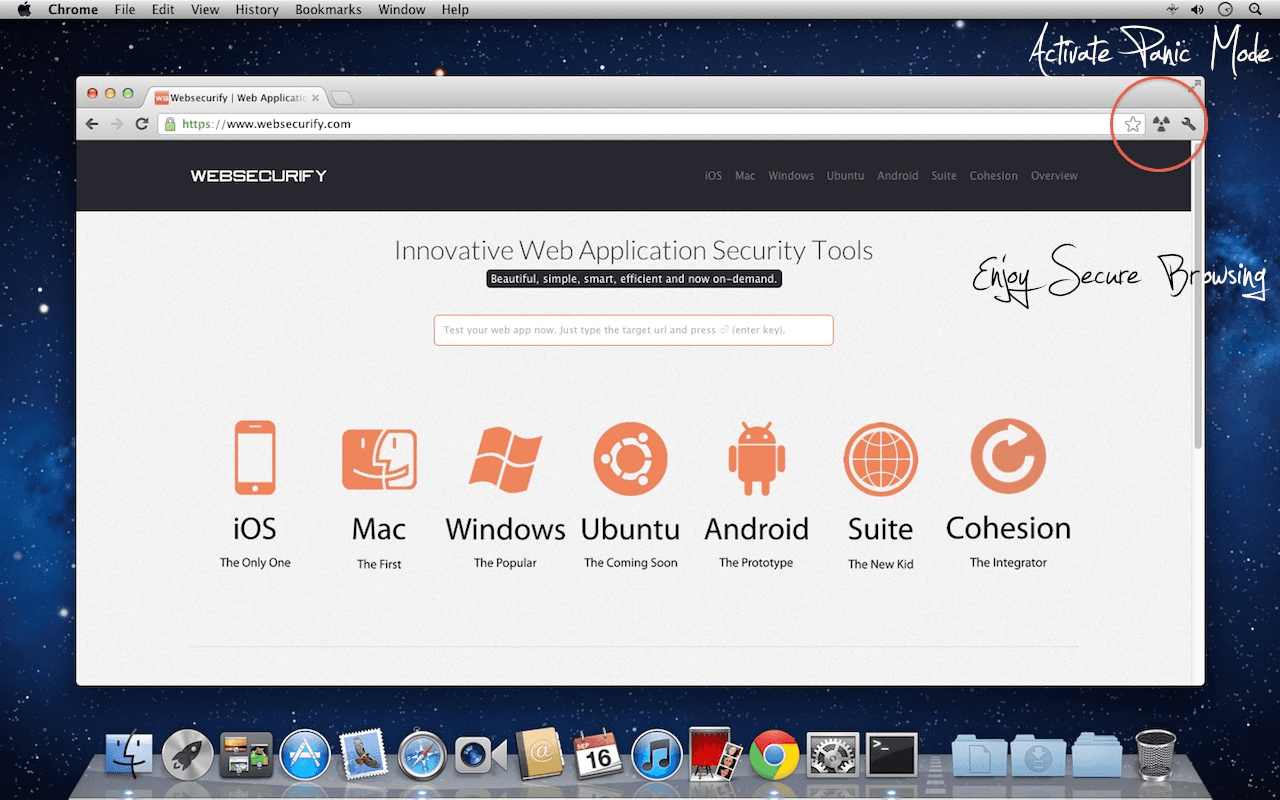
Task: Click 'The Coming Soon' under Ubuntu
Action: point(631,563)
